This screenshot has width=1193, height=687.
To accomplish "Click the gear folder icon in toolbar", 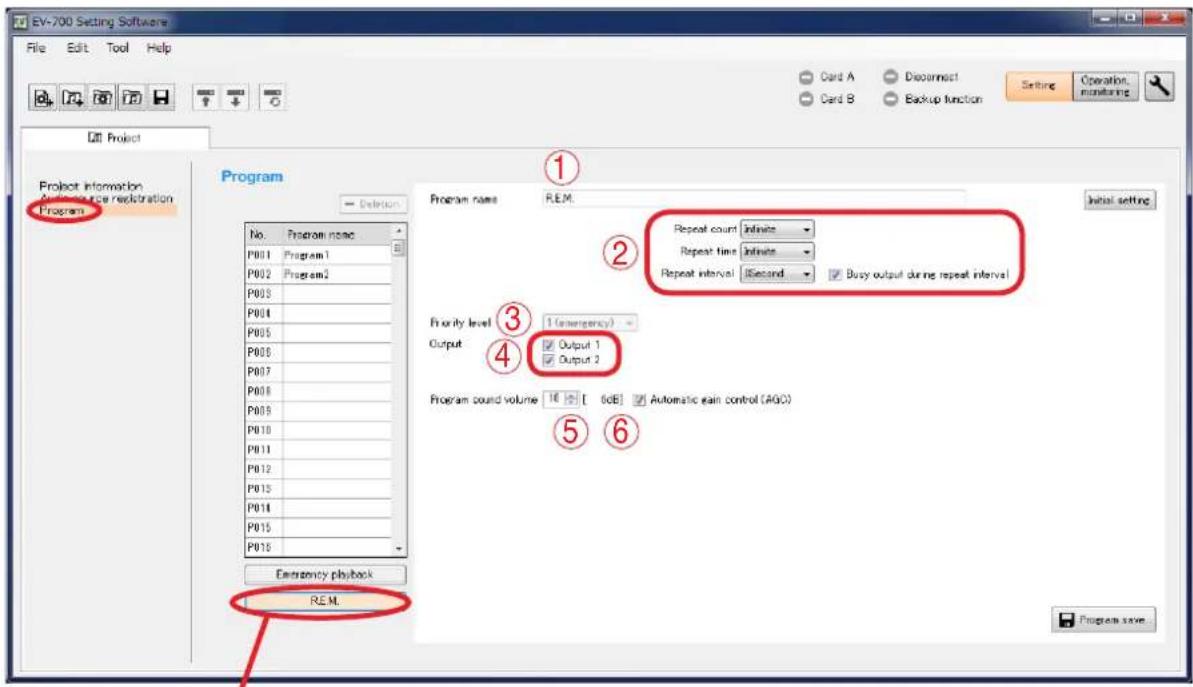I will (x=102, y=97).
